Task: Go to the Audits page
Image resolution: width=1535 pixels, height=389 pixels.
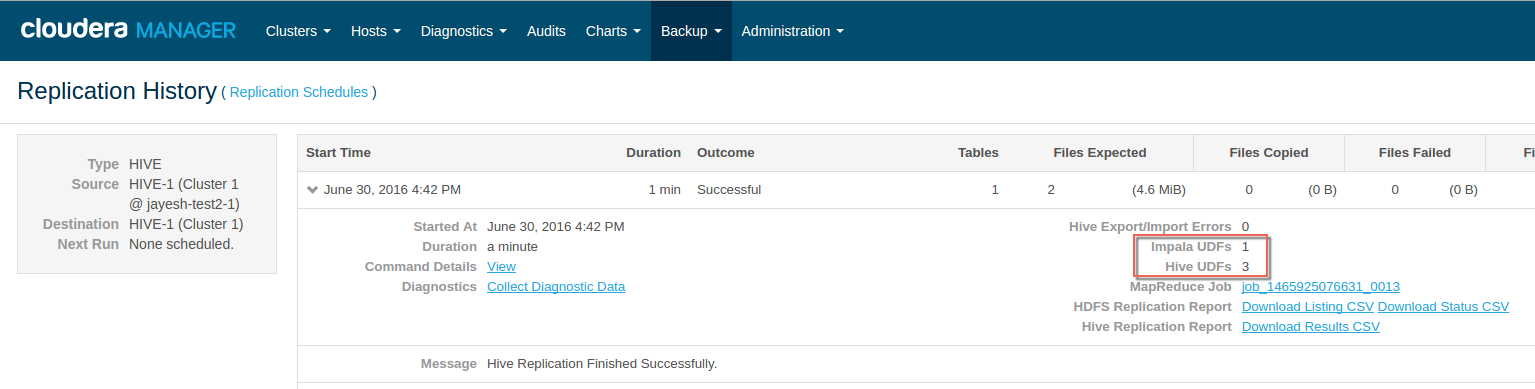Action: [x=546, y=31]
